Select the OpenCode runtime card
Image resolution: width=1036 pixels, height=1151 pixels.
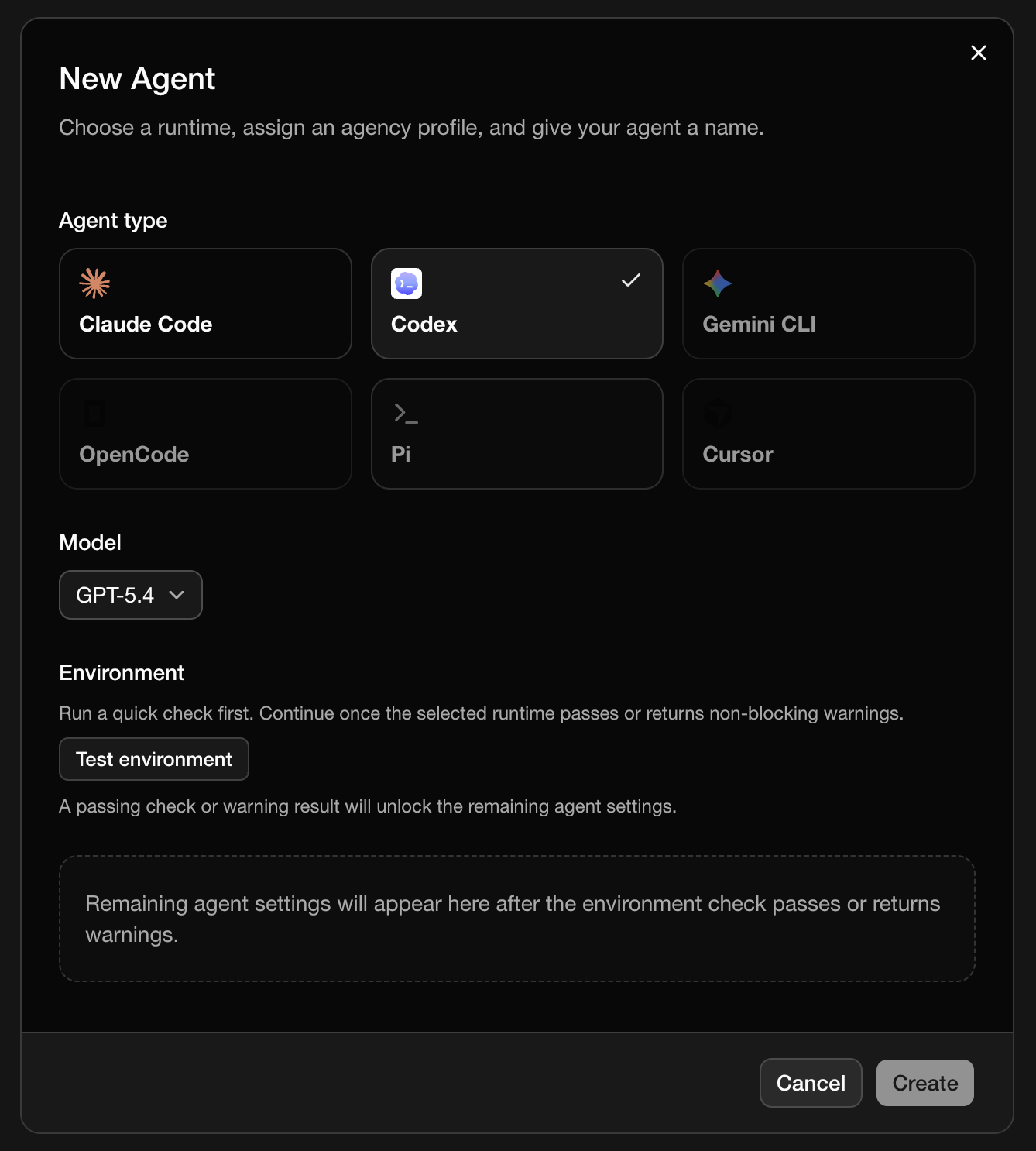click(x=205, y=434)
